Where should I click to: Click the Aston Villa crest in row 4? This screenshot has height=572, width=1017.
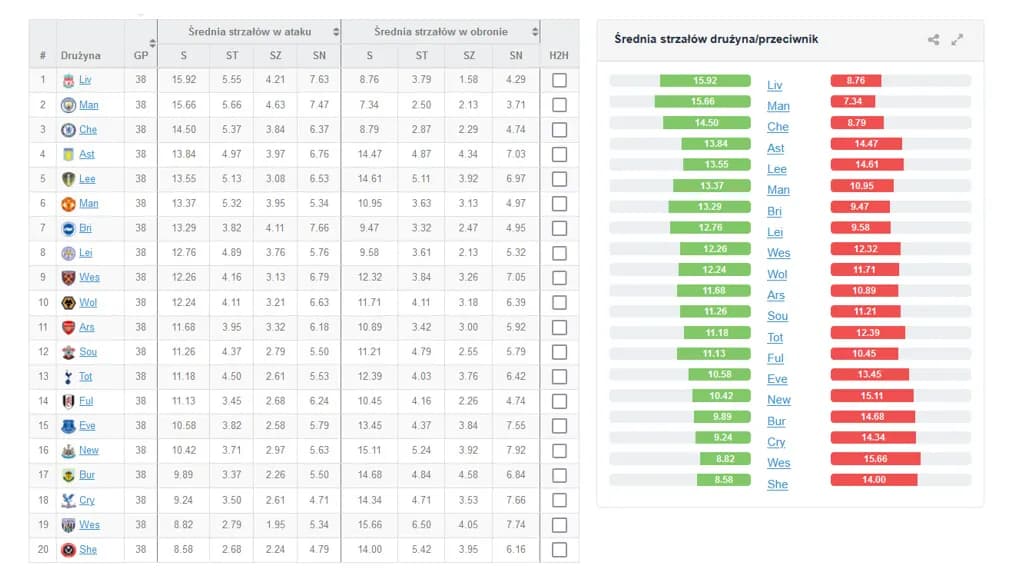click(68, 155)
